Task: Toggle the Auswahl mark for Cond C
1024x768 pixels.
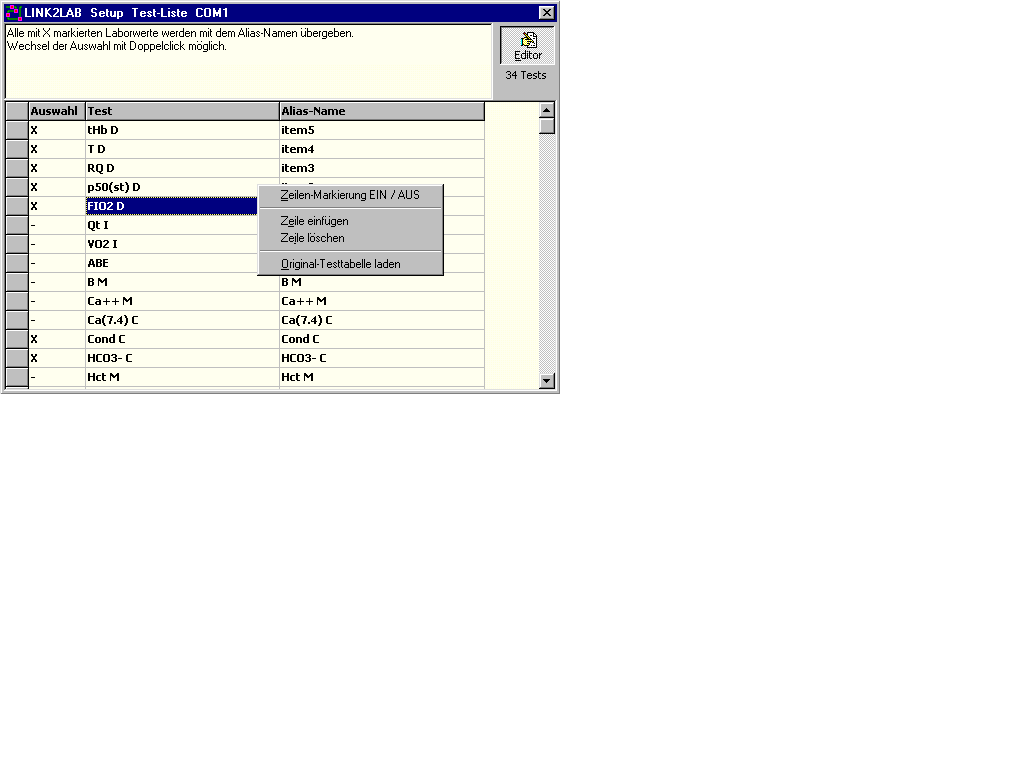Action: point(56,339)
